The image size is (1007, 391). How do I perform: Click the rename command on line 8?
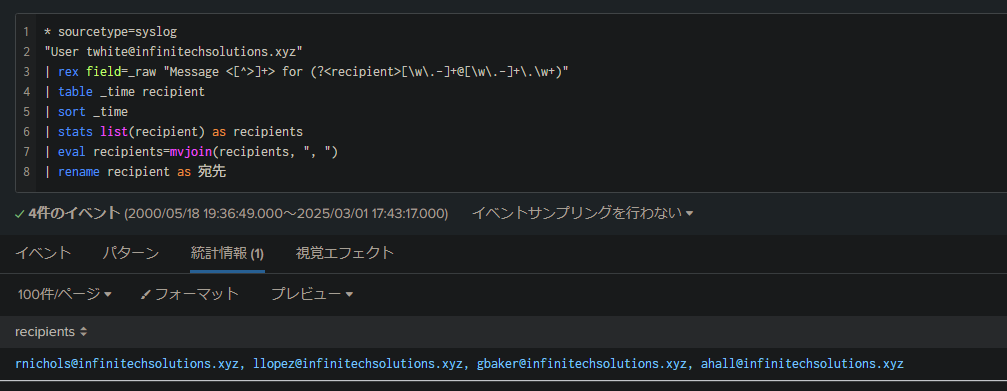[79, 171]
